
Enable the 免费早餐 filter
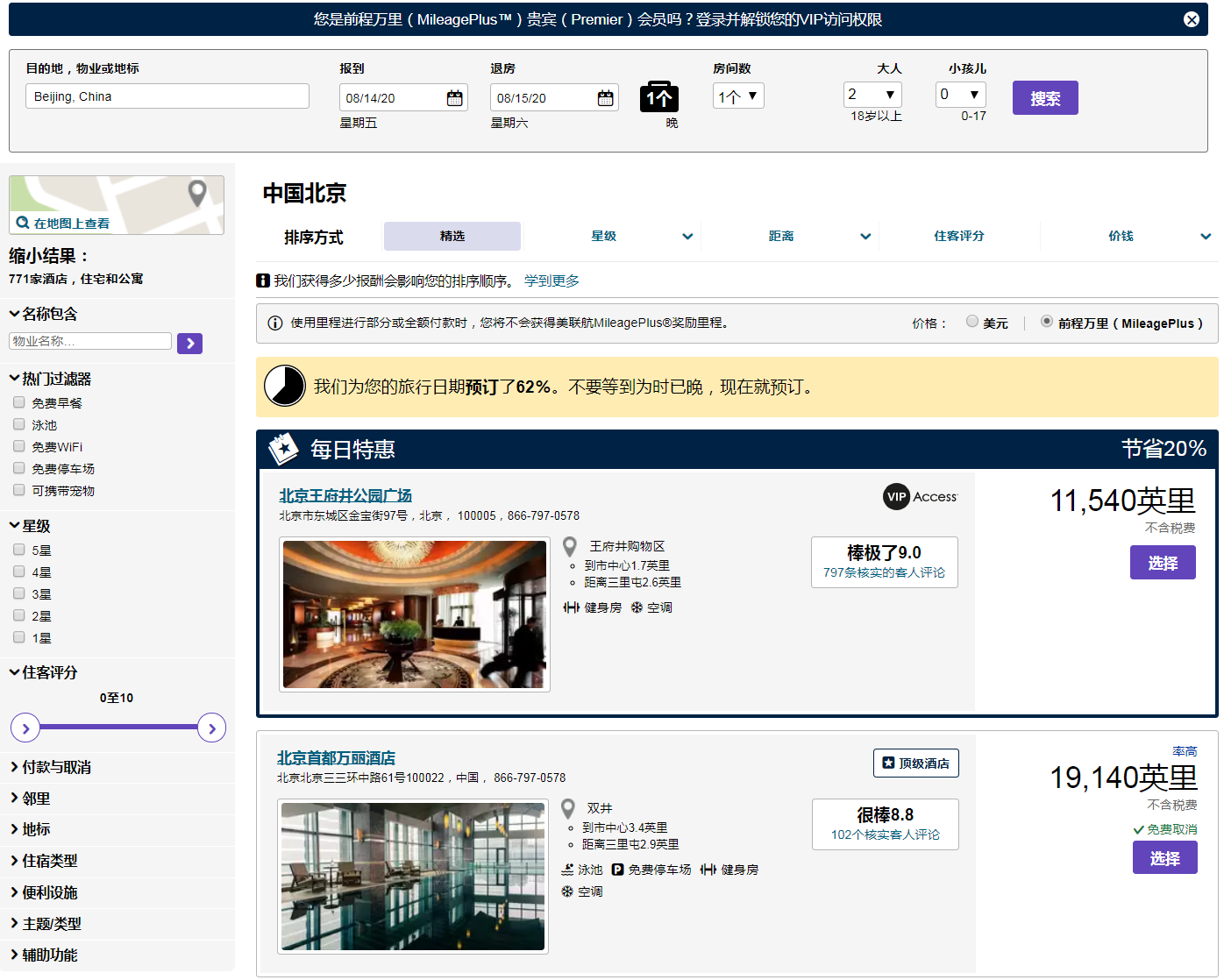(x=19, y=402)
